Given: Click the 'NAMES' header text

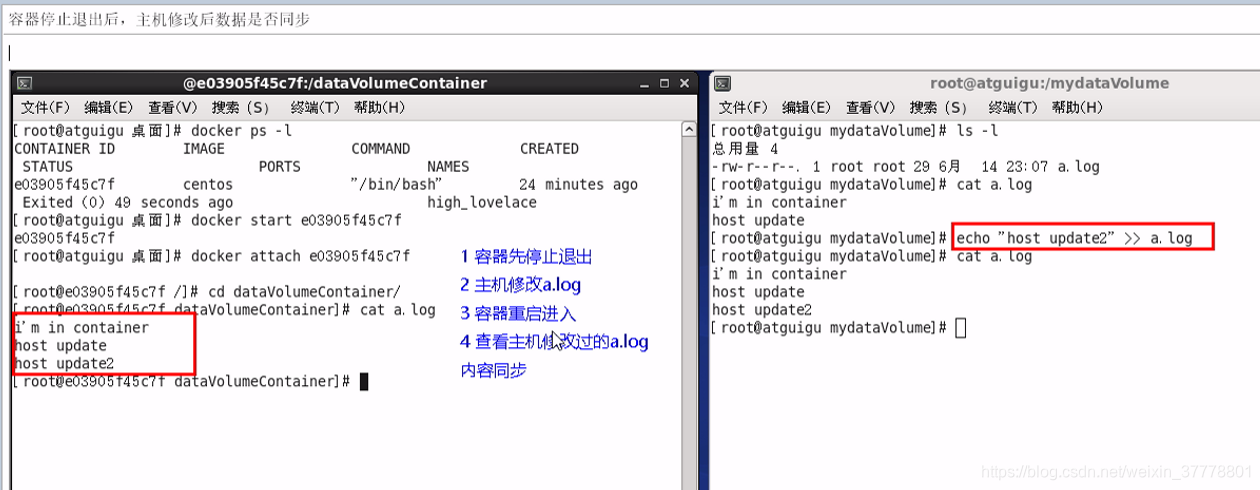Looking at the screenshot, I should pyautogui.click(x=448, y=167).
